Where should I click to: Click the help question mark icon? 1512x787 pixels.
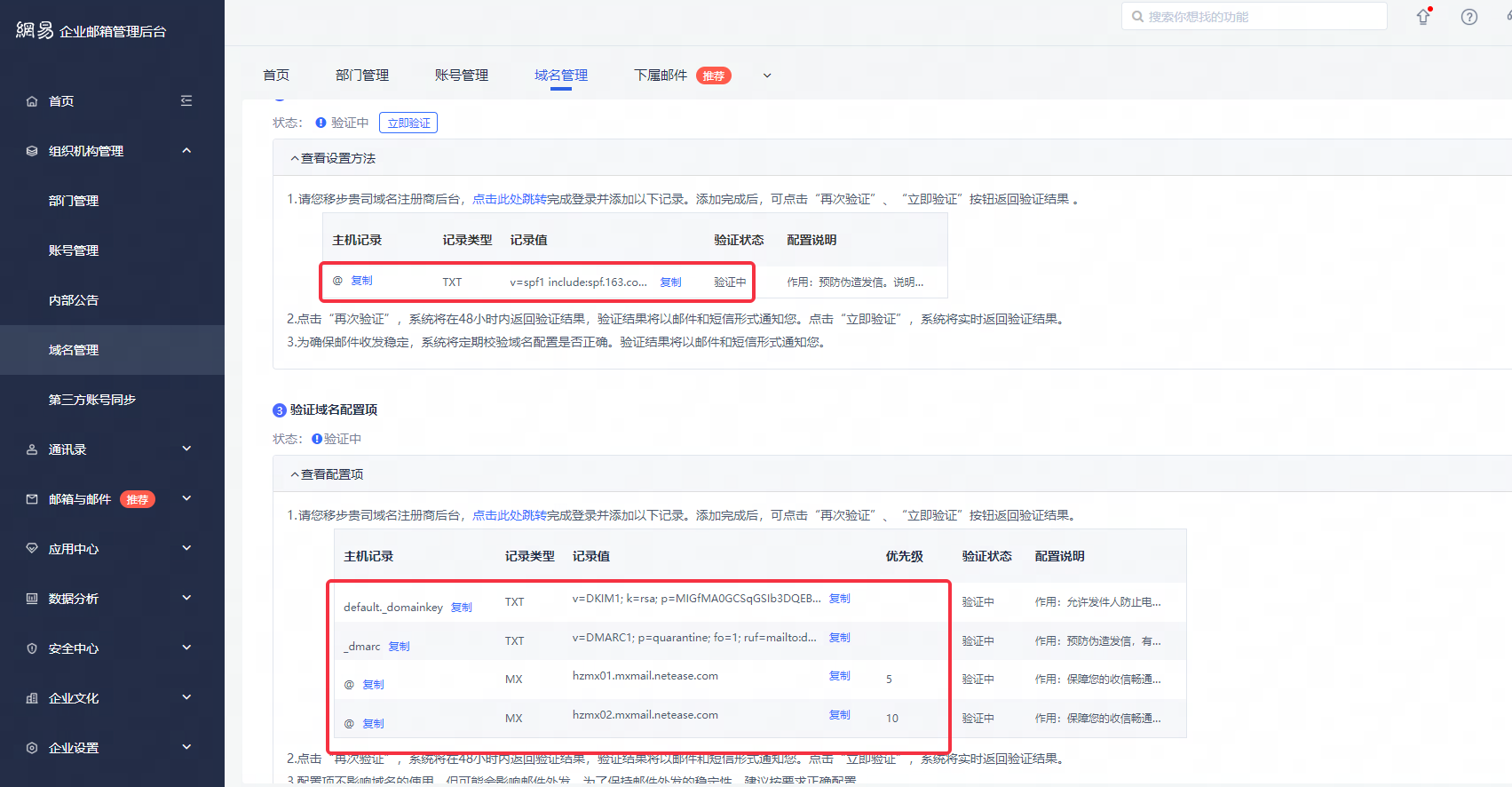pyautogui.click(x=1469, y=17)
